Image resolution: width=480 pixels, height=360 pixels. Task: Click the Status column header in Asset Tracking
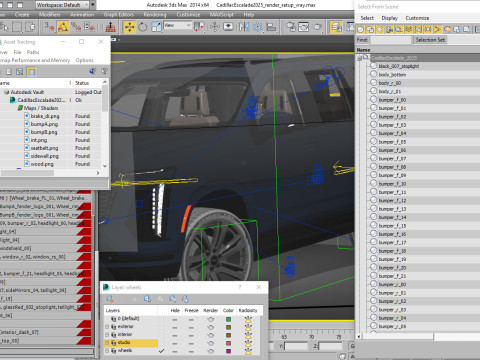87,83
